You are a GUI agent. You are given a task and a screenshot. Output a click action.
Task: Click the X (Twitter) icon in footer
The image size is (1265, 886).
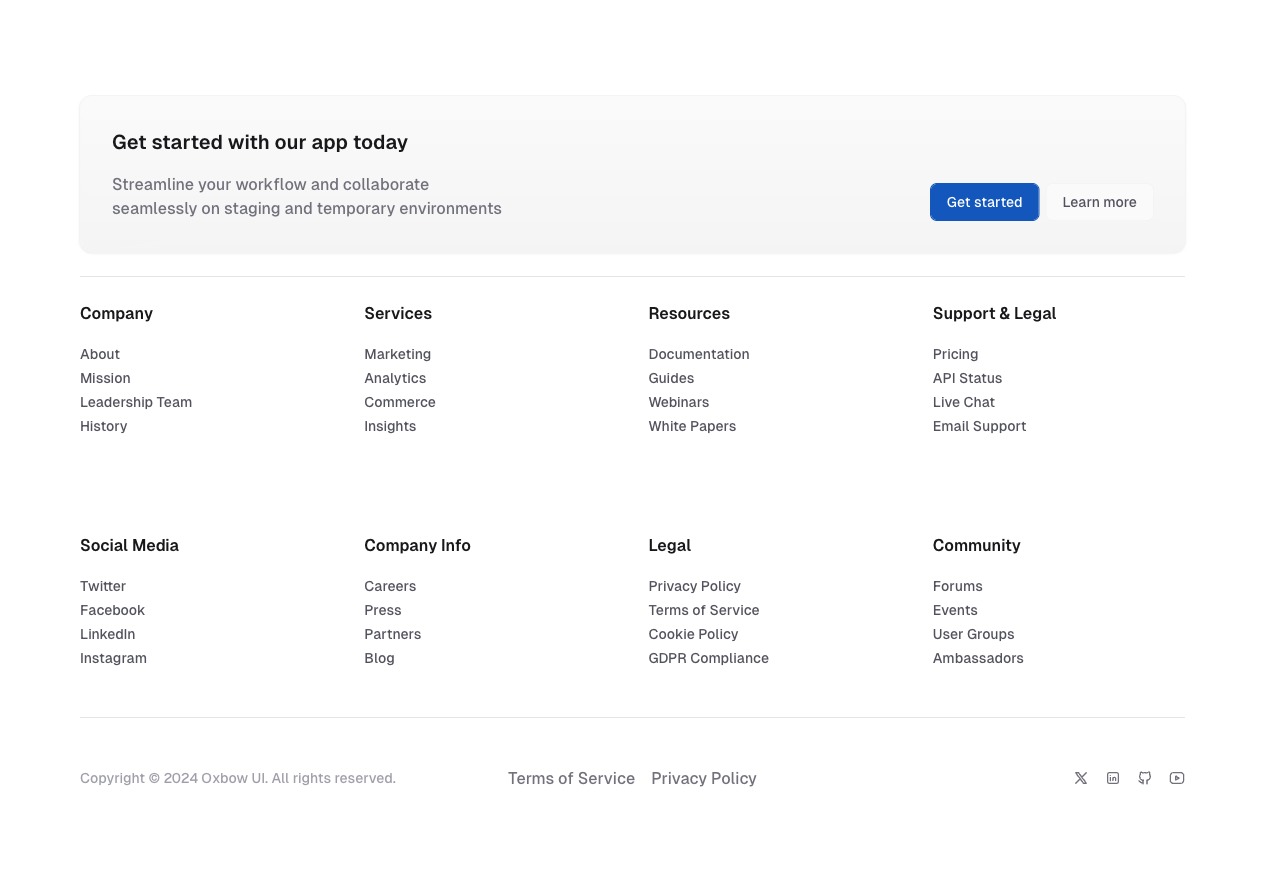(x=1081, y=778)
